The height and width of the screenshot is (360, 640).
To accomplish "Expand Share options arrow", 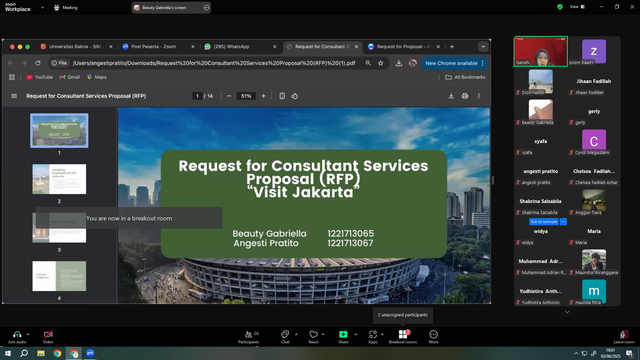I will [356, 334].
